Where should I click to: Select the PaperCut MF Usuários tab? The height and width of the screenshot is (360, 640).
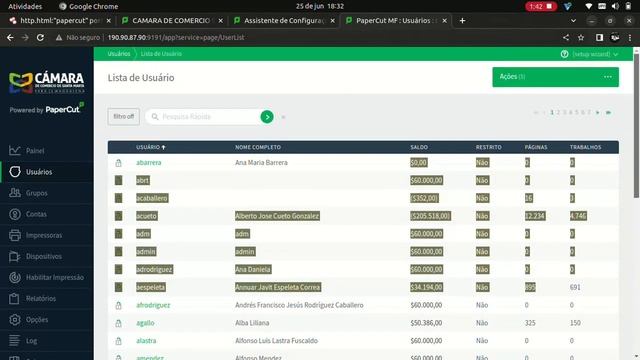(396, 20)
